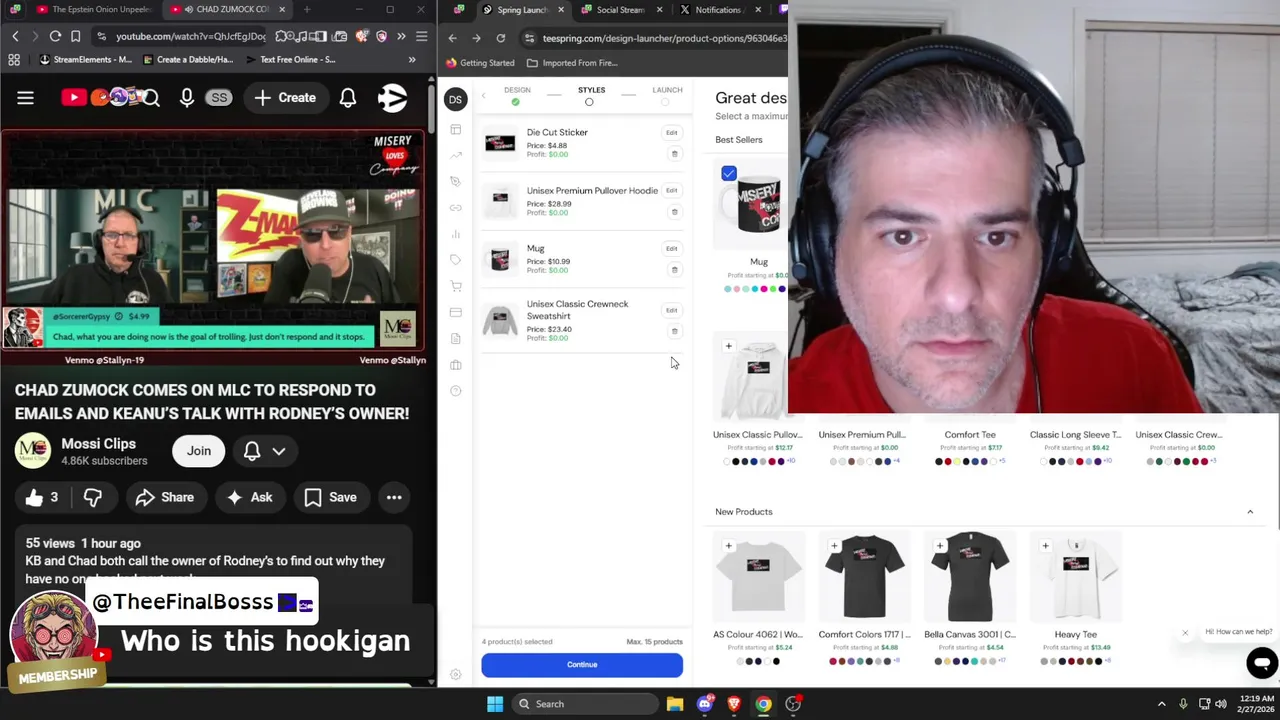Delete the Mug product via trash icon
Viewport: 1280px width, 720px height.
click(675, 270)
